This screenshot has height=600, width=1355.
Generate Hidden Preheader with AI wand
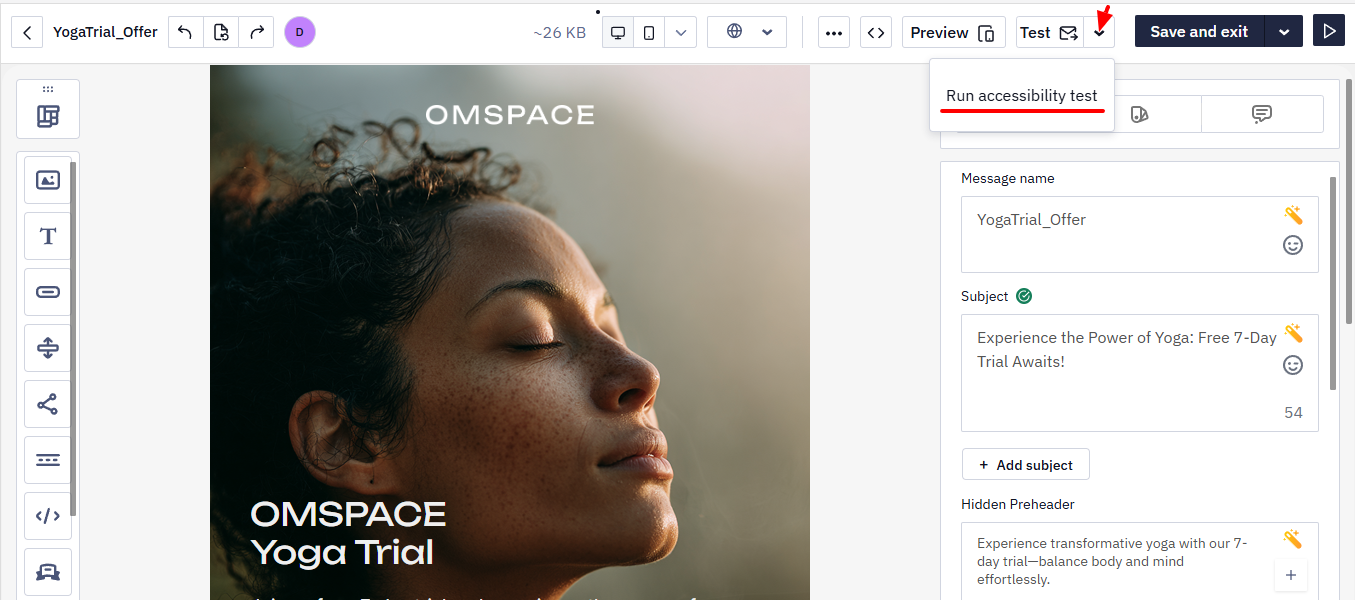click(1293, 540)
